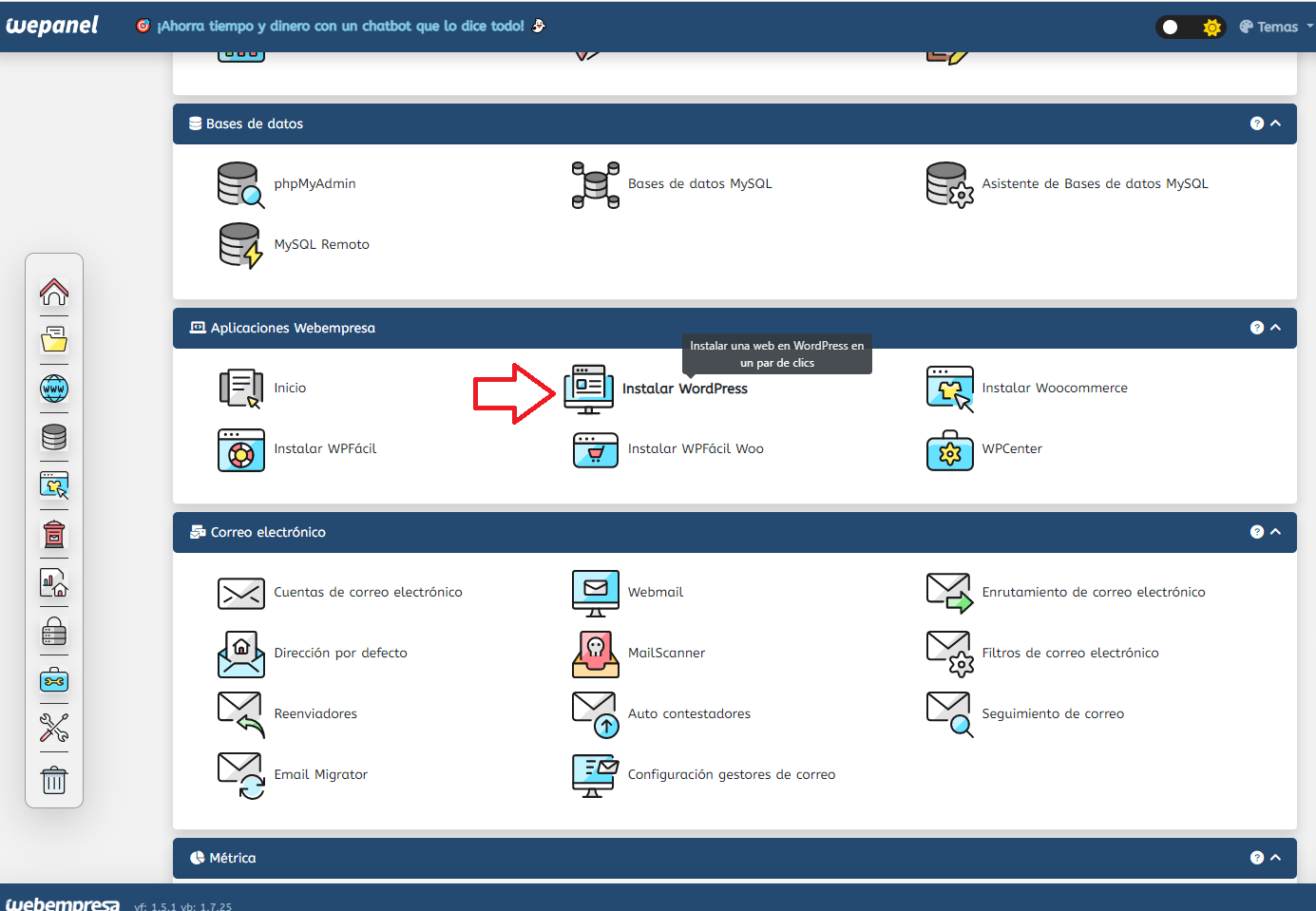Click the Seguimiento de correo text
Screen dimensions: 1316x911
coord(1053,714)
